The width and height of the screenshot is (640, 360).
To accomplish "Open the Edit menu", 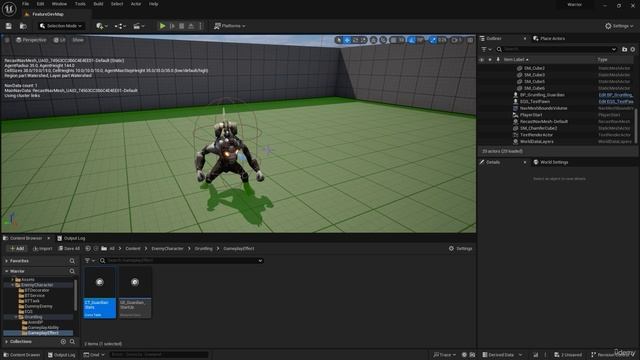I will pyautogui.click(x=40, y=4).
